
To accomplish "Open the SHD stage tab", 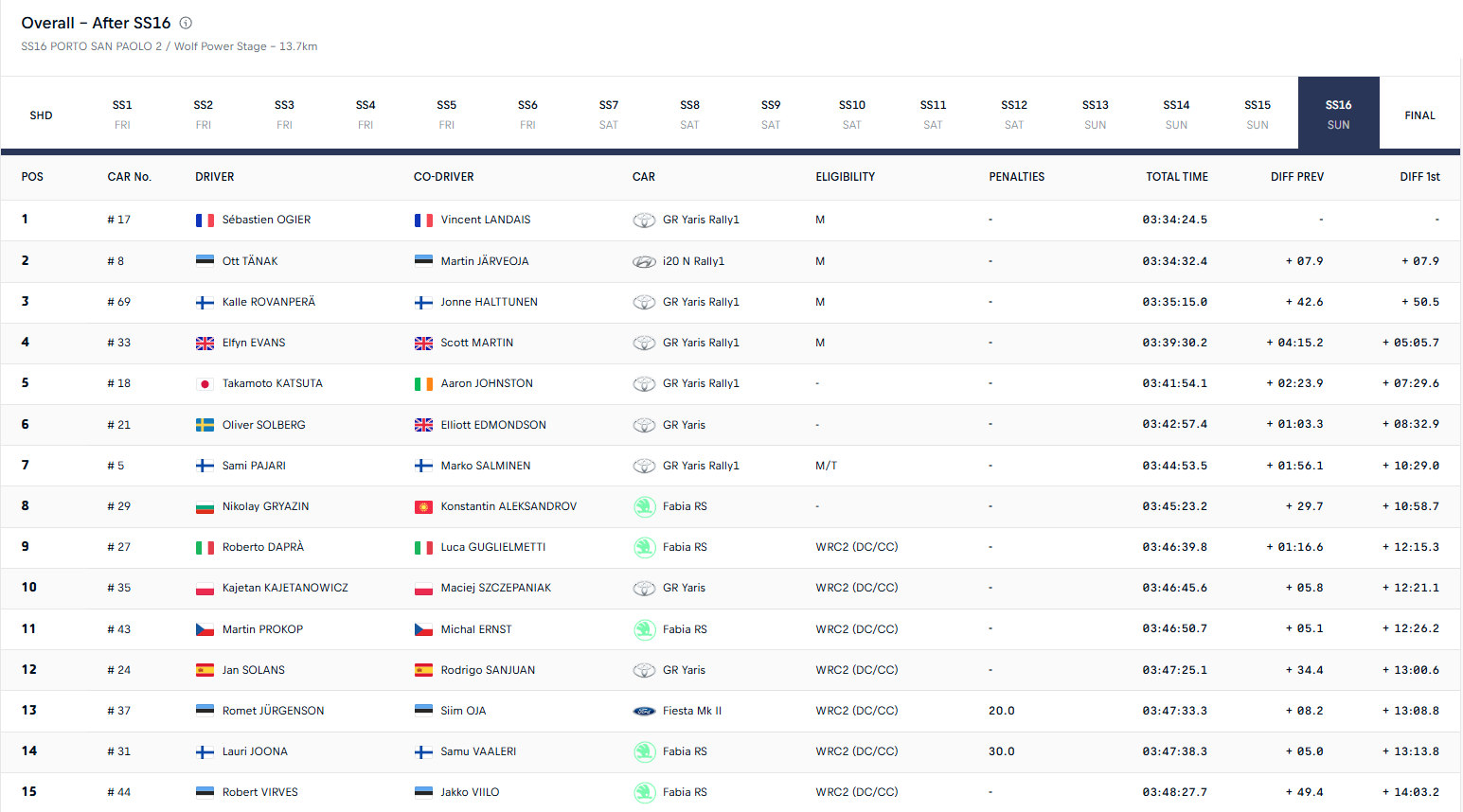I will click(x=41, y=115).
